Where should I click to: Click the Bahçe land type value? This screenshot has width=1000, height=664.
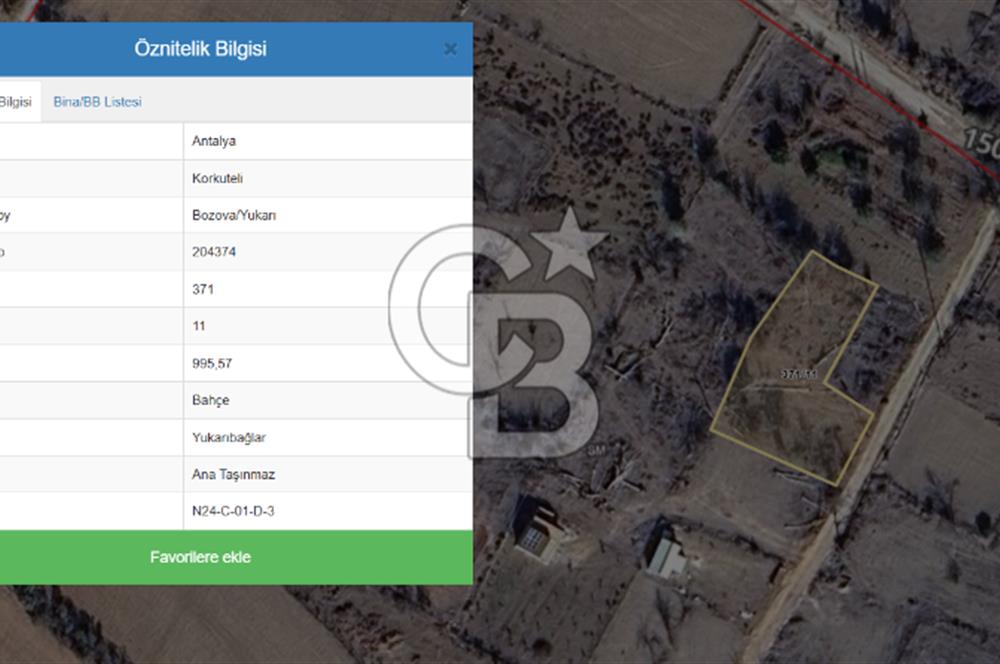tap(210, 400)
